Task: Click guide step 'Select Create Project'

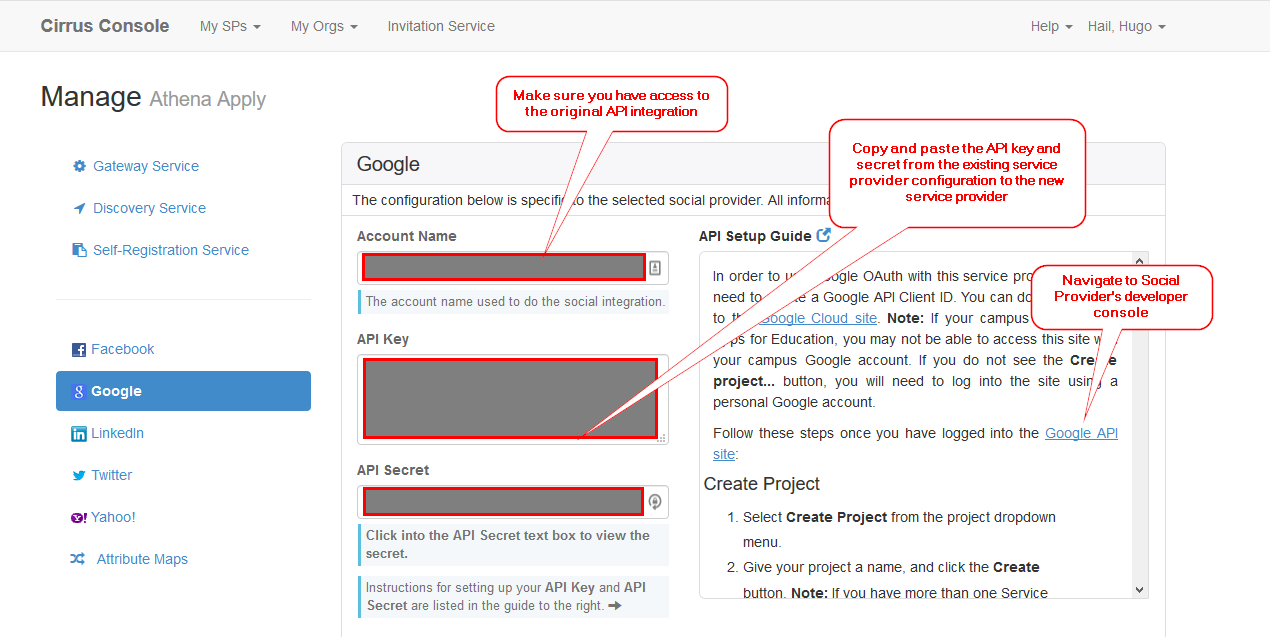Action: (899, 529)
